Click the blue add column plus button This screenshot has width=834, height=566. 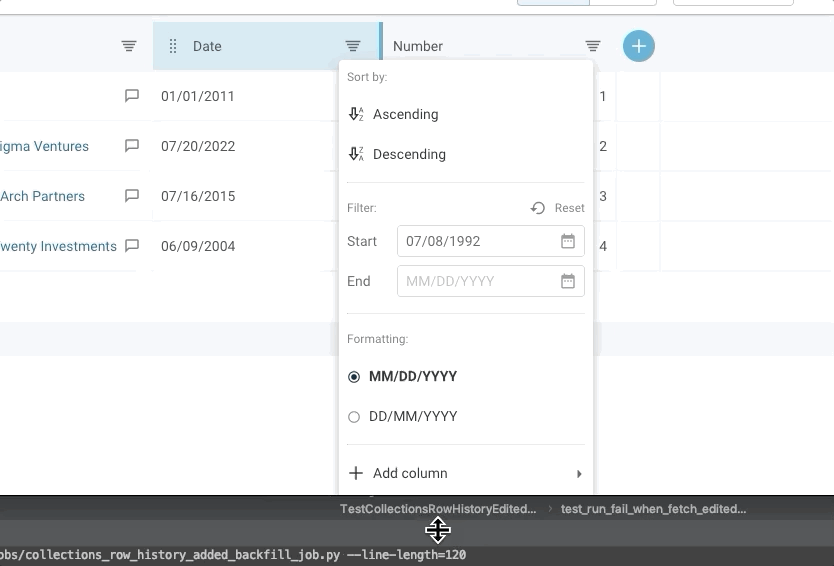pos(639,46)
